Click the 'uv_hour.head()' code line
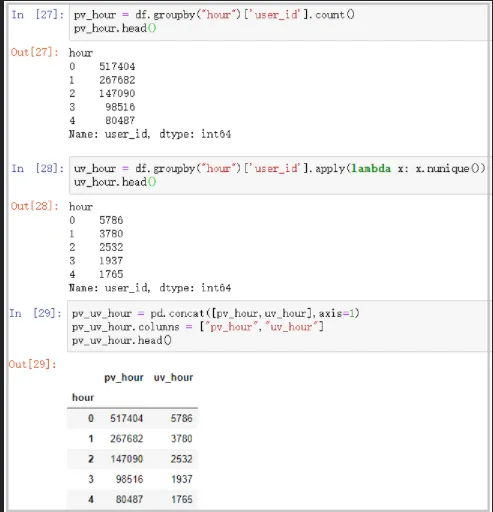The height and width of the screenshot is (512, 493). [115, 182]
